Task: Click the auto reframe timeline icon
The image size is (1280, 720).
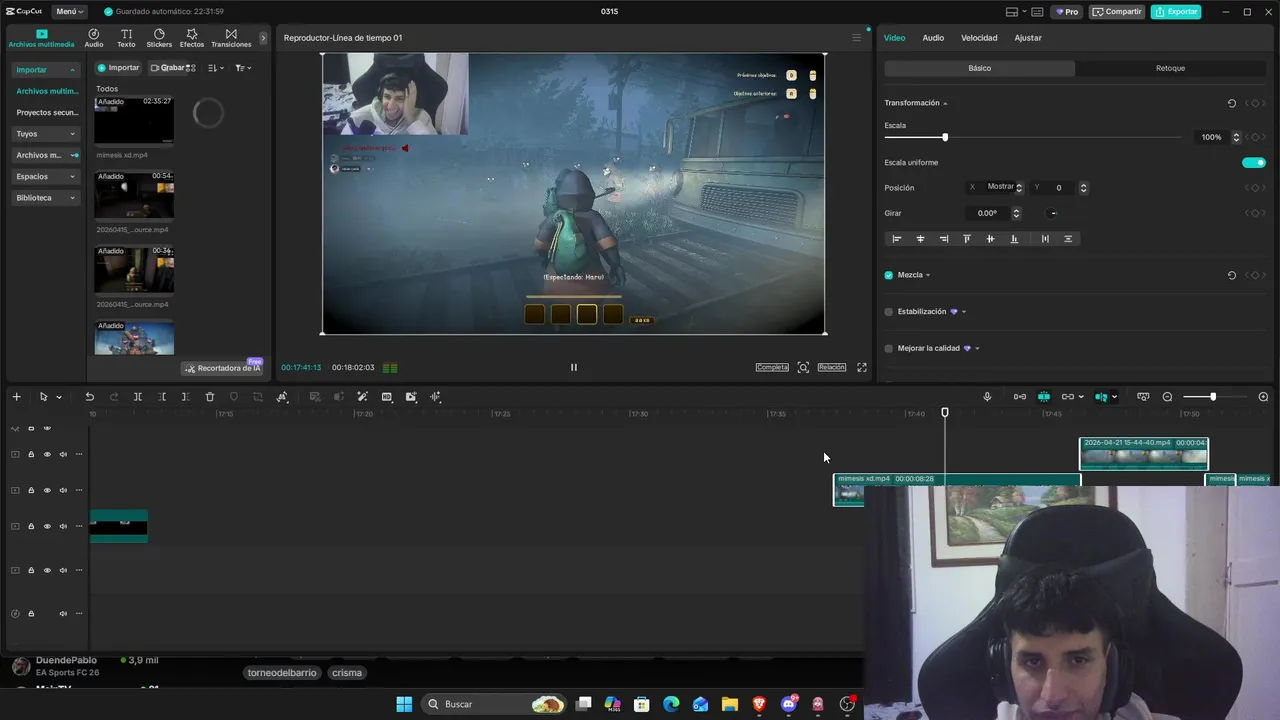Action: pyautogui.click(x=411, y=397)
